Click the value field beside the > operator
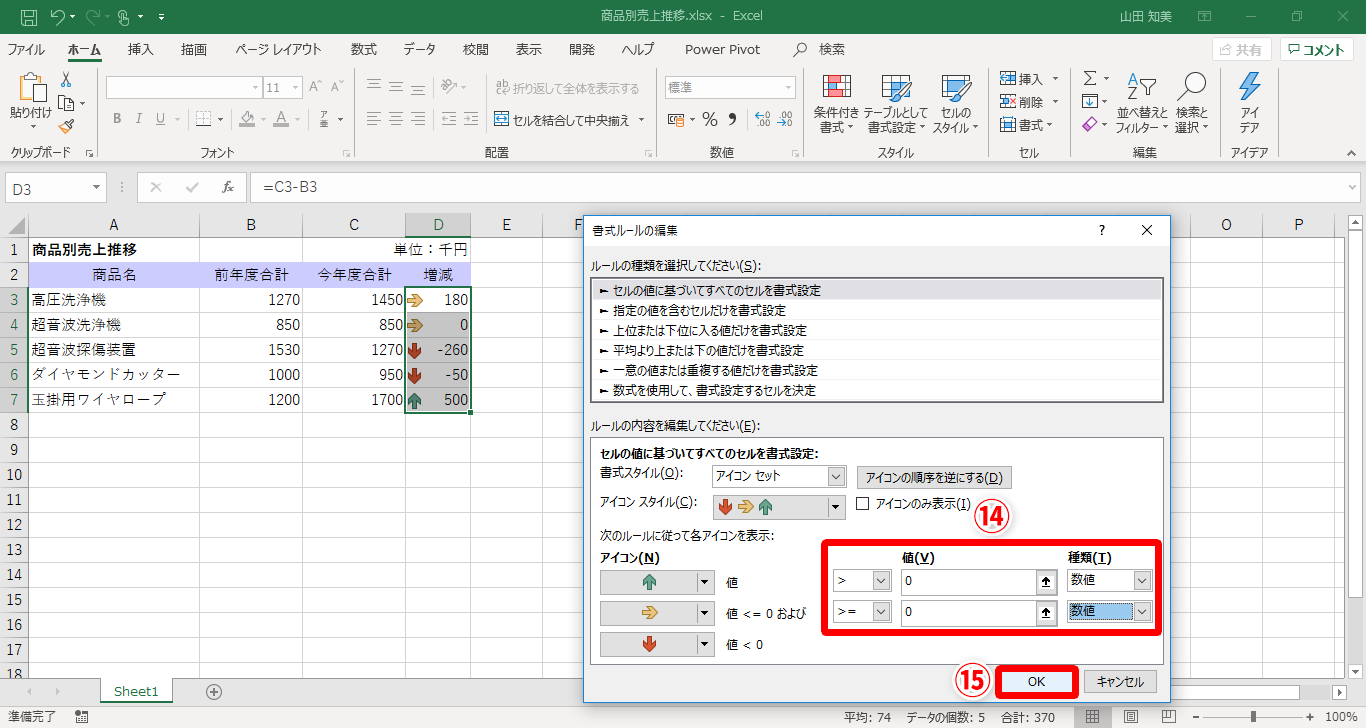Screen dimensions: 1366x728 click(970, 582)
